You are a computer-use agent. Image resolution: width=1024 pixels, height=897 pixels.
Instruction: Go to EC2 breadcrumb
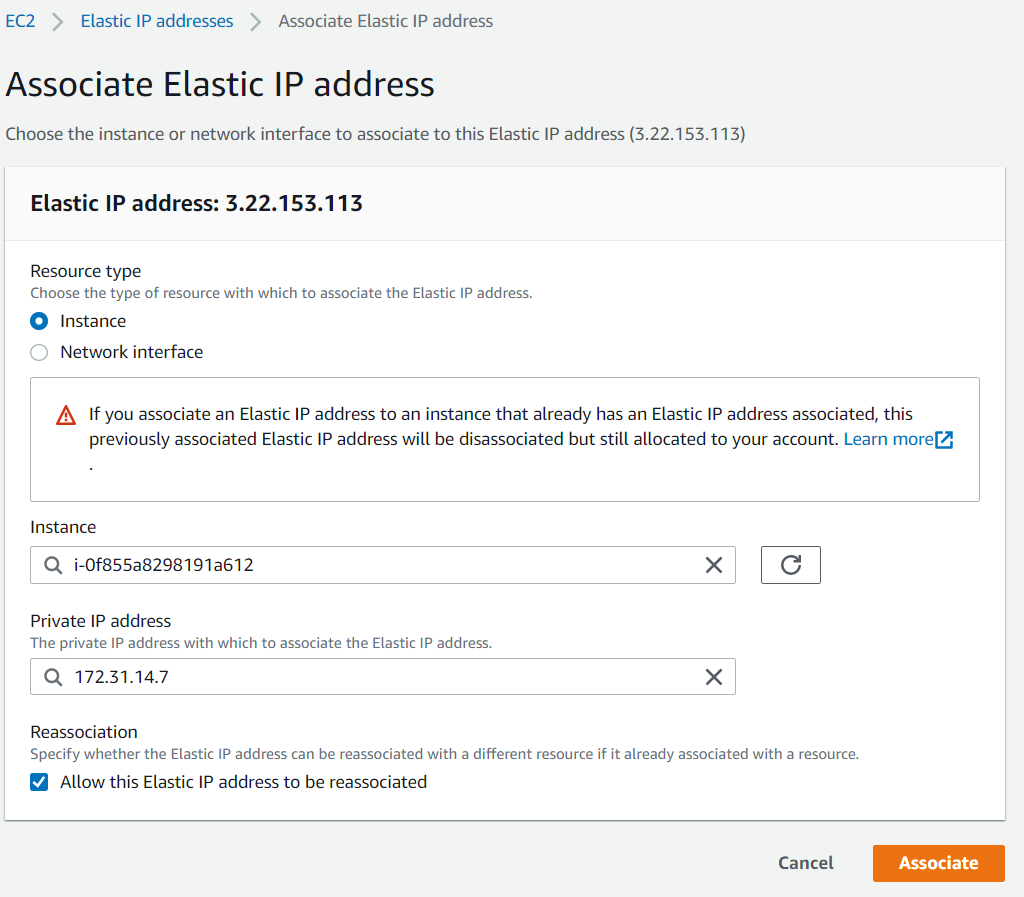[20, 21]
